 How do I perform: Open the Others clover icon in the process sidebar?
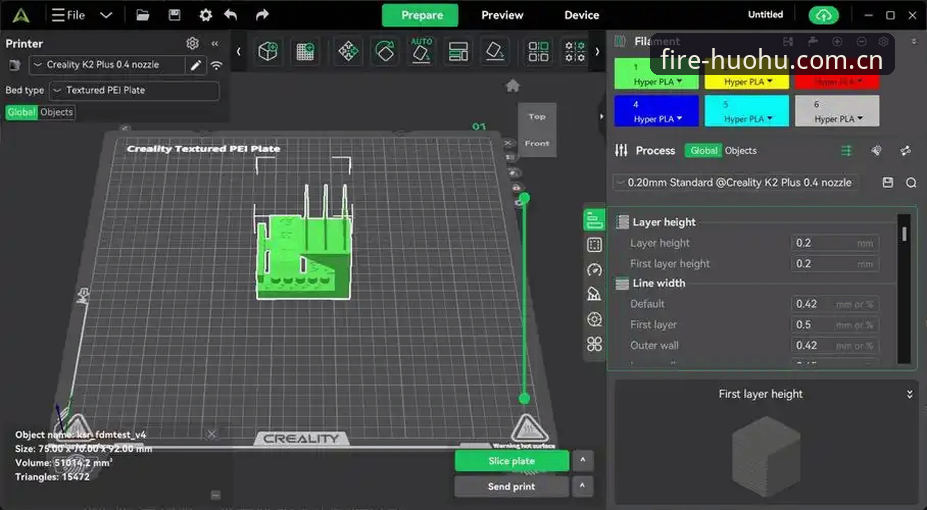(x=594, y=343)
